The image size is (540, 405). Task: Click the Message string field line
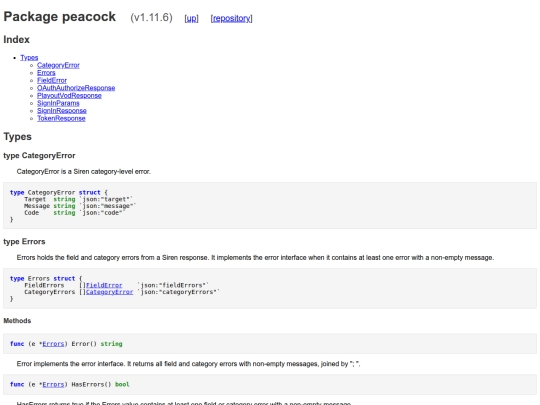[x=80, y=206]
